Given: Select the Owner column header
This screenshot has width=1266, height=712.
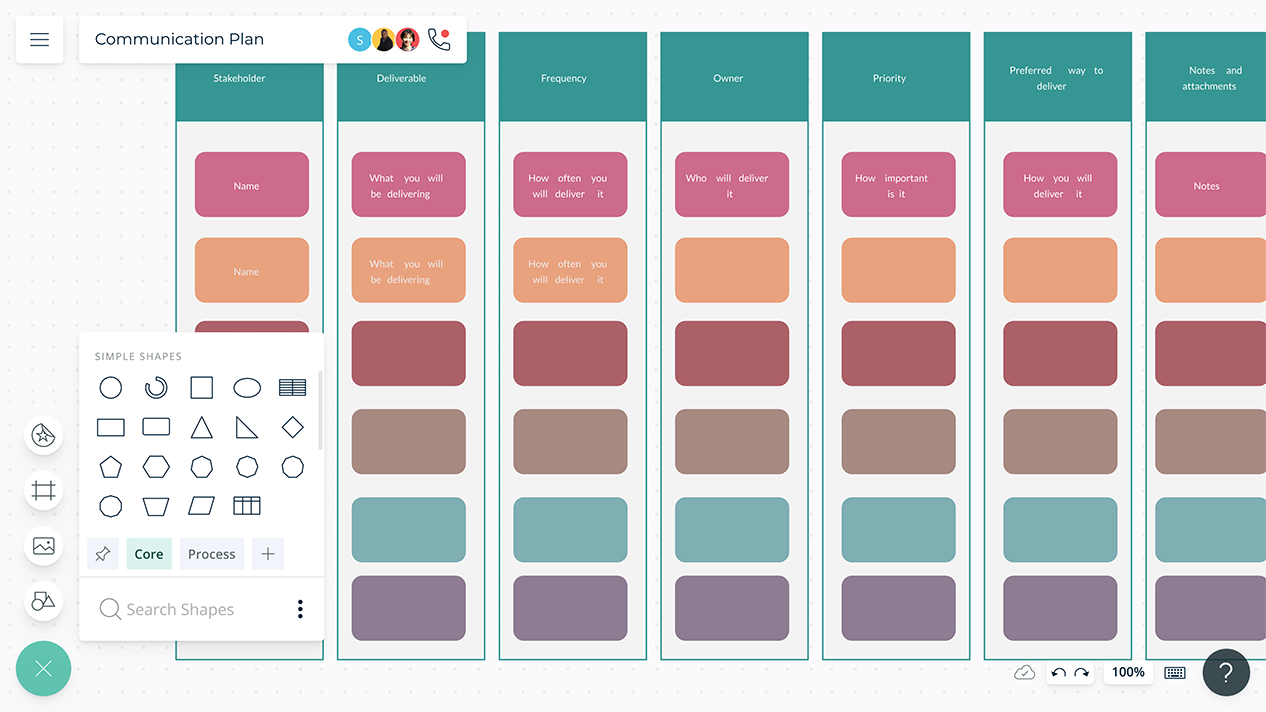Looking at the screenshot, I should pyautogui.click(x=735, y=78).
